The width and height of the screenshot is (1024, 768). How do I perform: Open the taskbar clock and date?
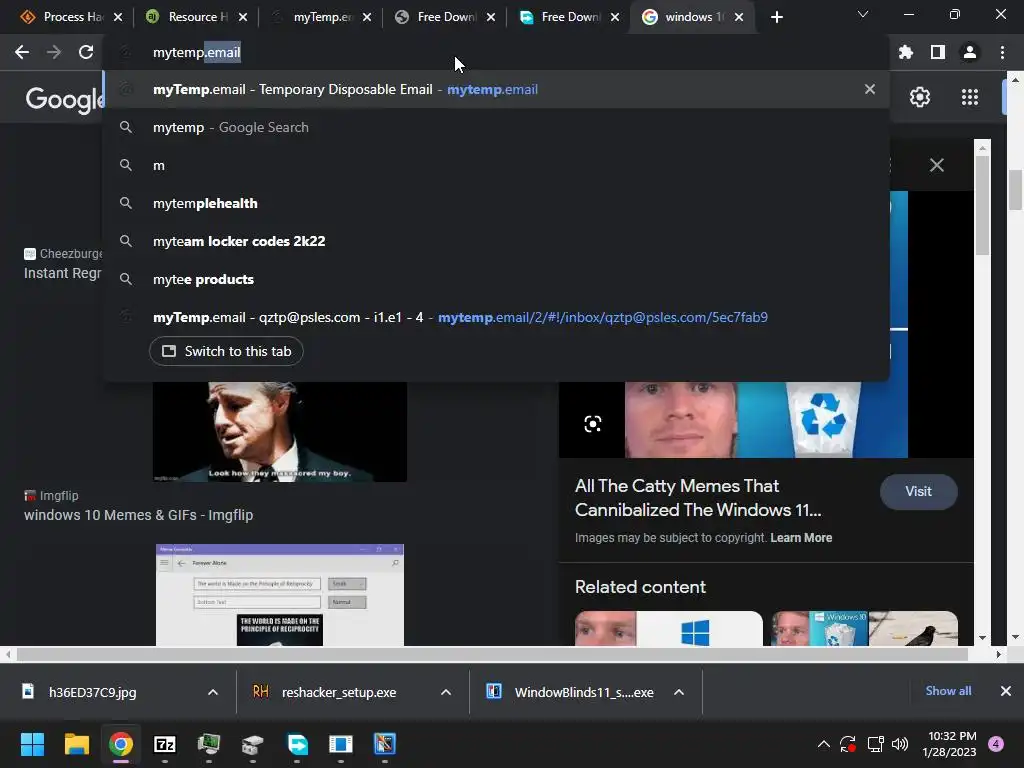[949, 744]
